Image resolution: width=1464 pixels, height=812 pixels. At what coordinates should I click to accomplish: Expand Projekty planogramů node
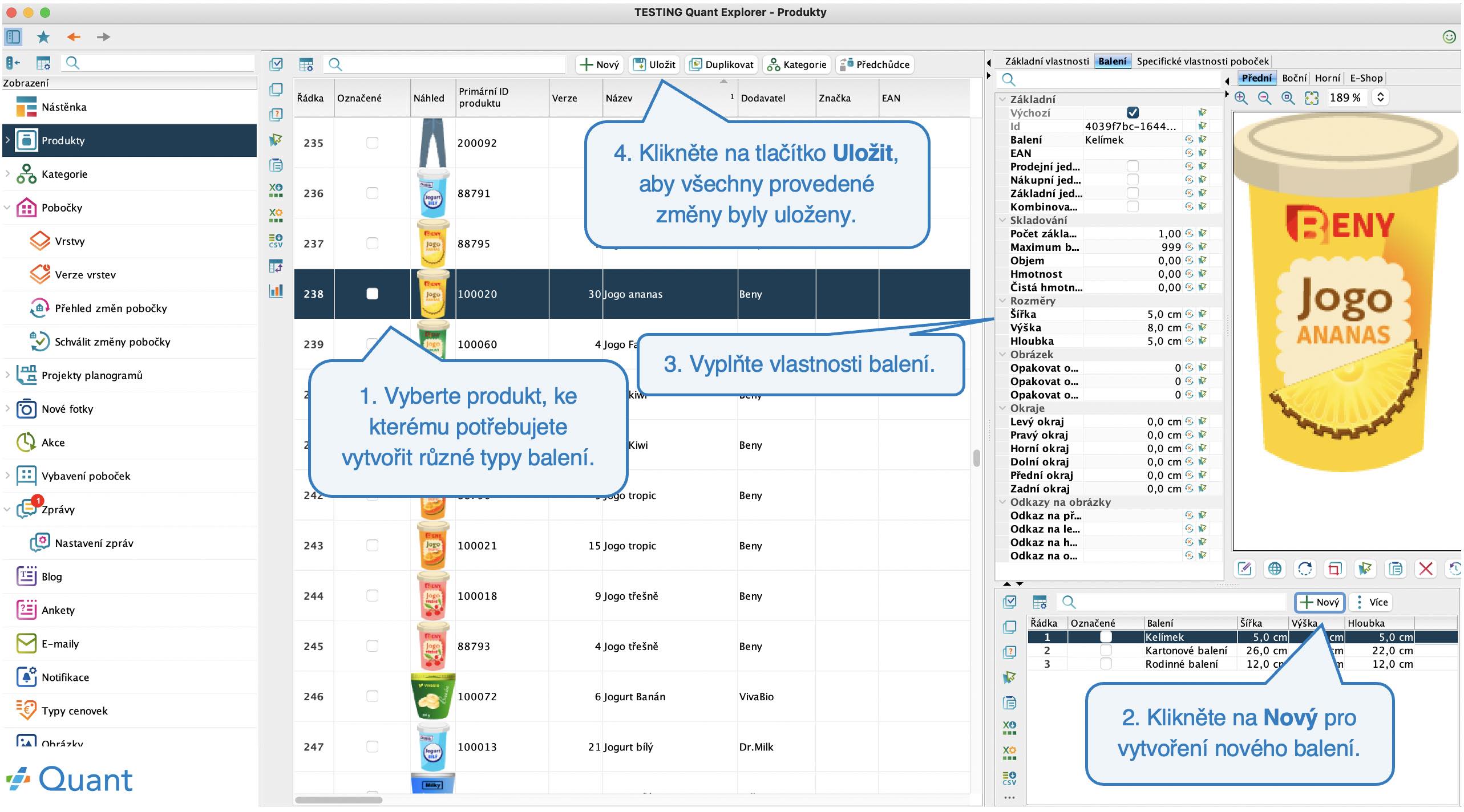tap(7, 375)
